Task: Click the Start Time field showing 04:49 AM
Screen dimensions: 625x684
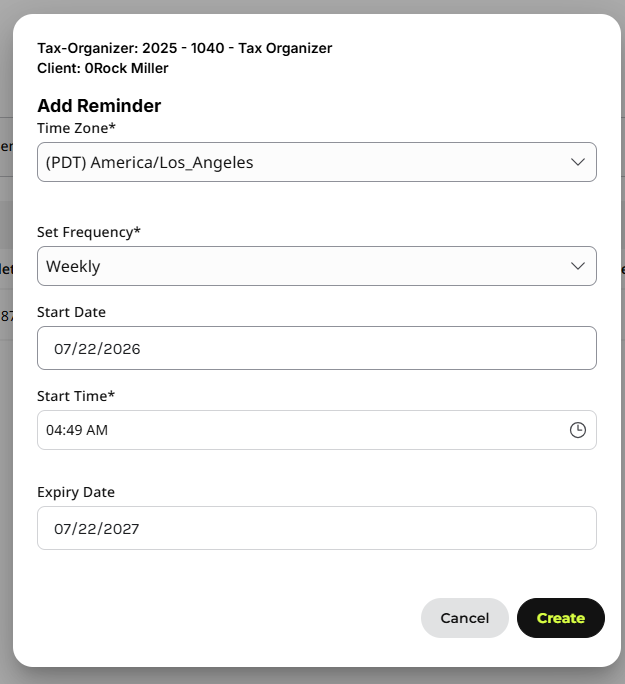Action: (x=317, y=430)
